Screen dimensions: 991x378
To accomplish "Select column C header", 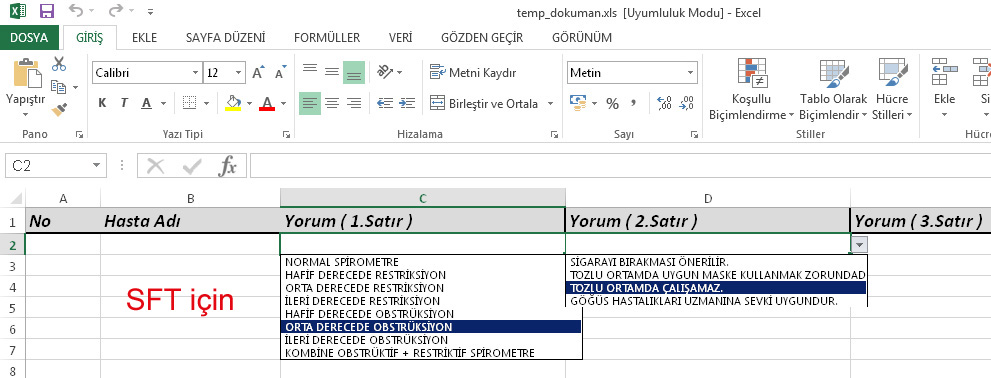I will click(422, 198).
